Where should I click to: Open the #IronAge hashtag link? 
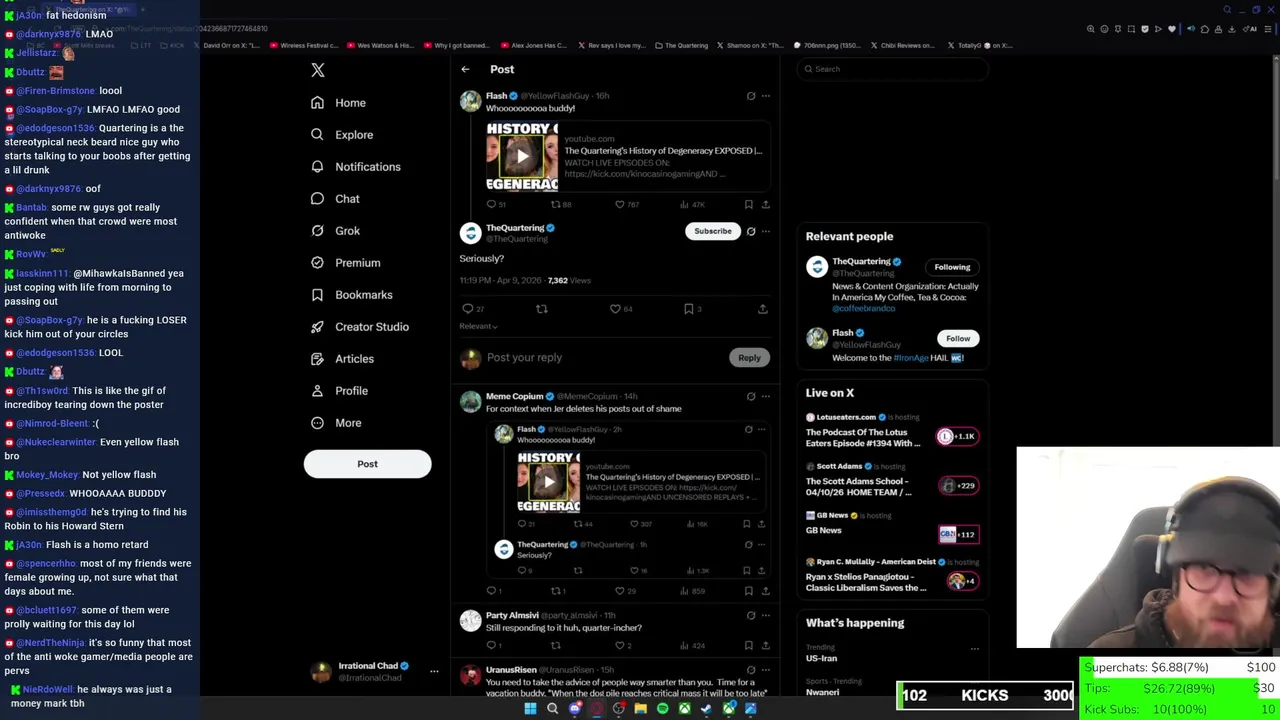click(911, 358)
